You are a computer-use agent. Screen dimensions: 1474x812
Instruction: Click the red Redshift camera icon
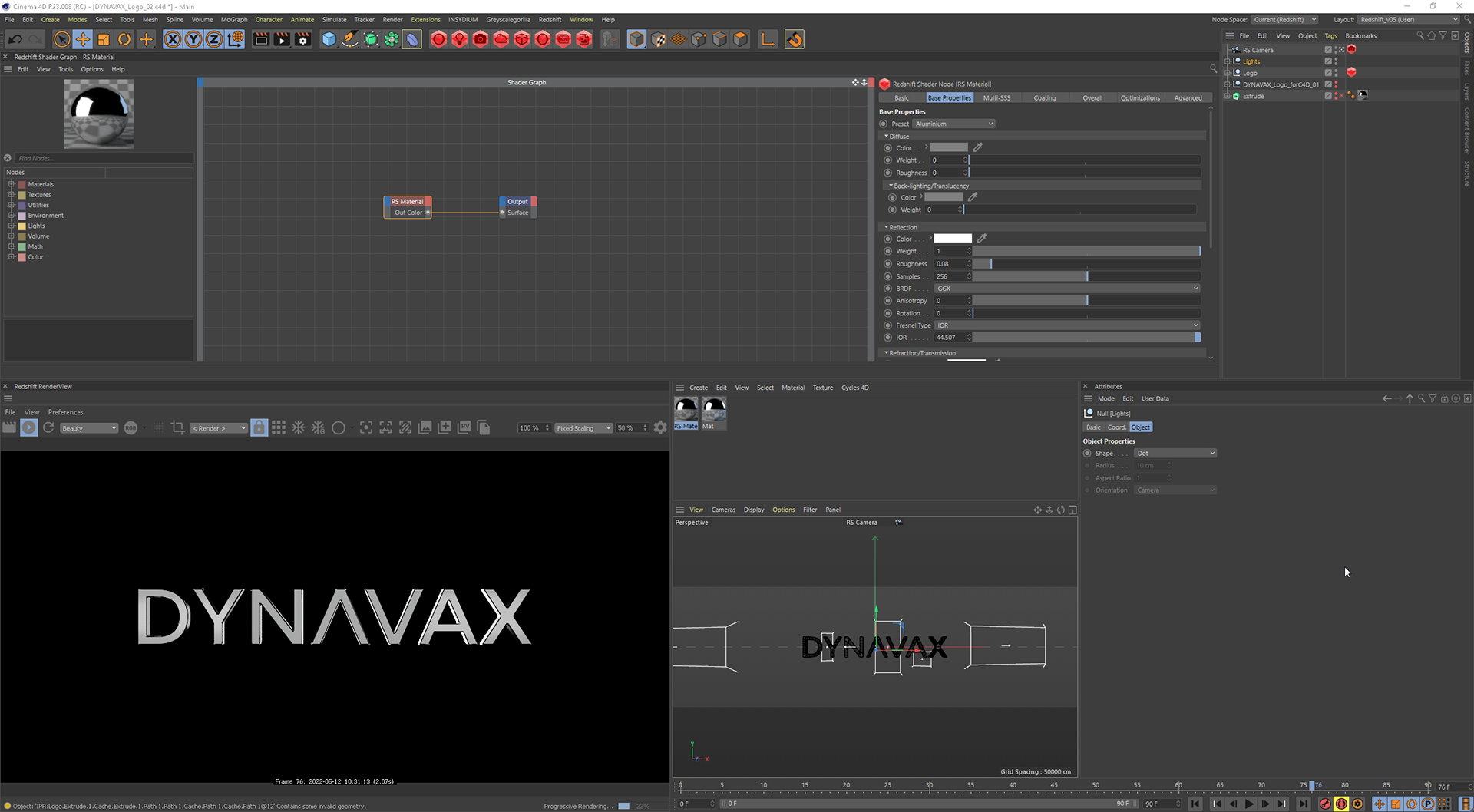pos(481,39)
